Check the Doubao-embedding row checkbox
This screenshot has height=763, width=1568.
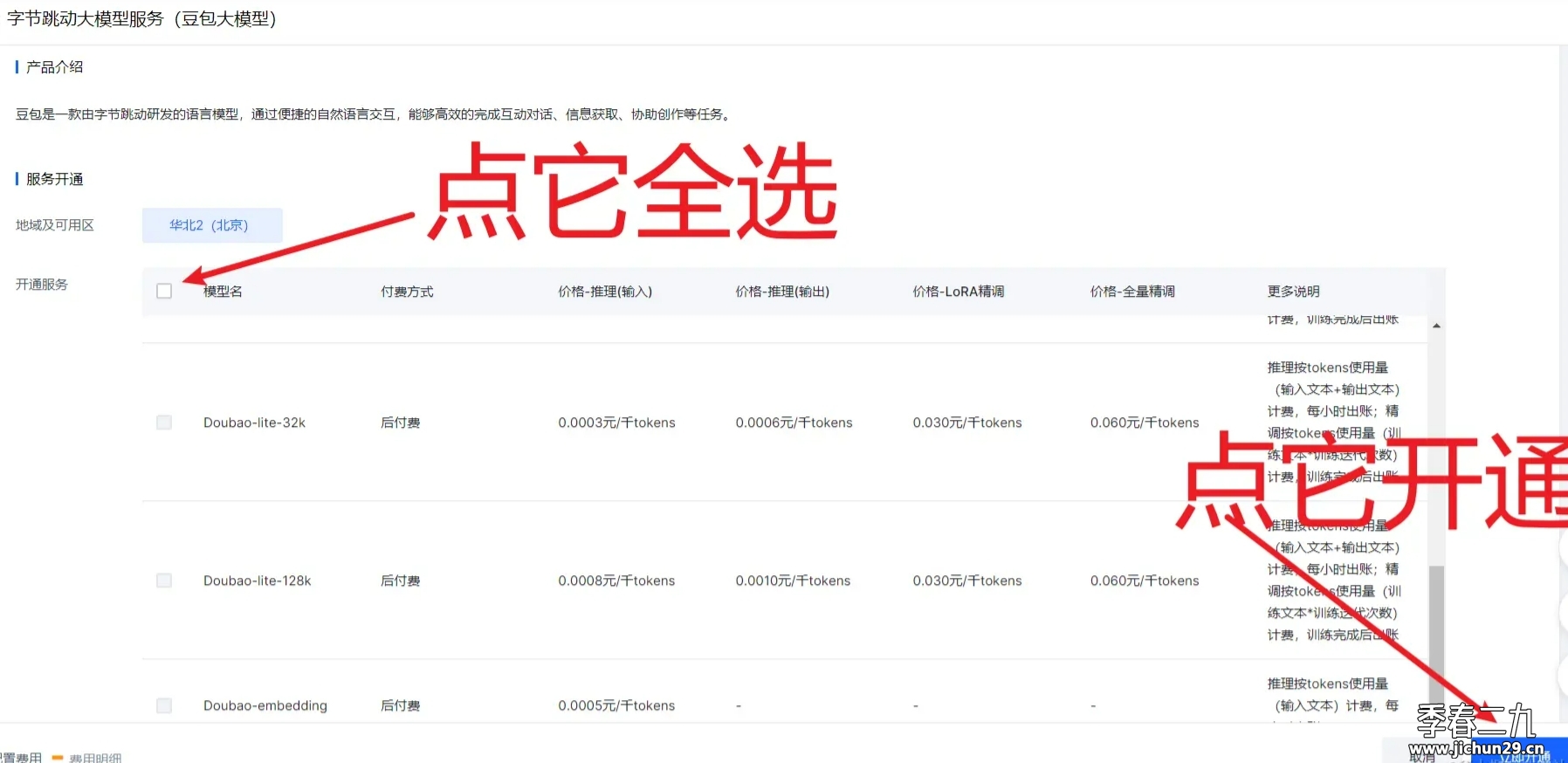pos(164,705)
